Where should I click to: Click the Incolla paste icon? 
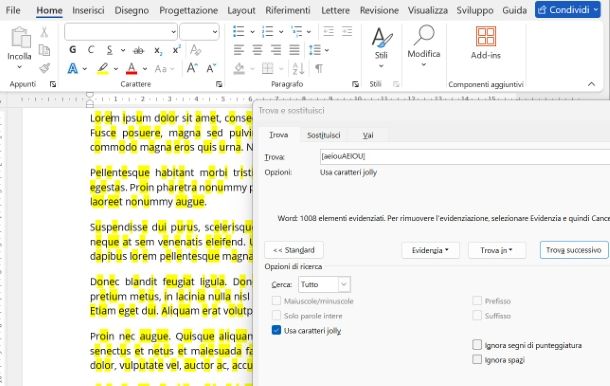pyautogui.click(x=20, y=37)
